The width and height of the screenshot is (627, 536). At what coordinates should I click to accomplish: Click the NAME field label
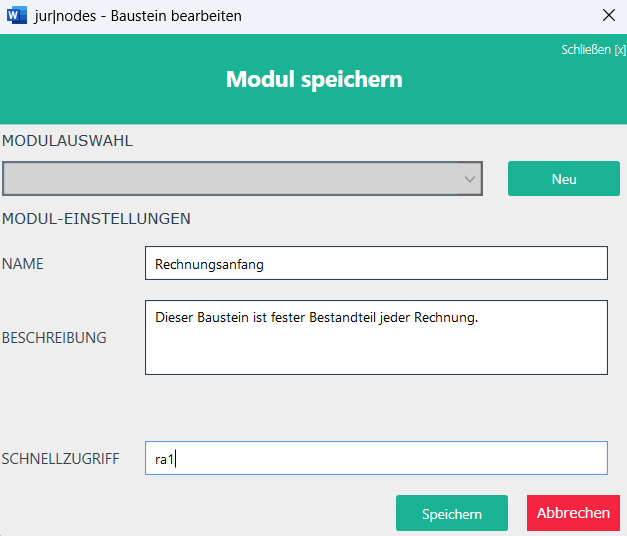pos(23,264)
